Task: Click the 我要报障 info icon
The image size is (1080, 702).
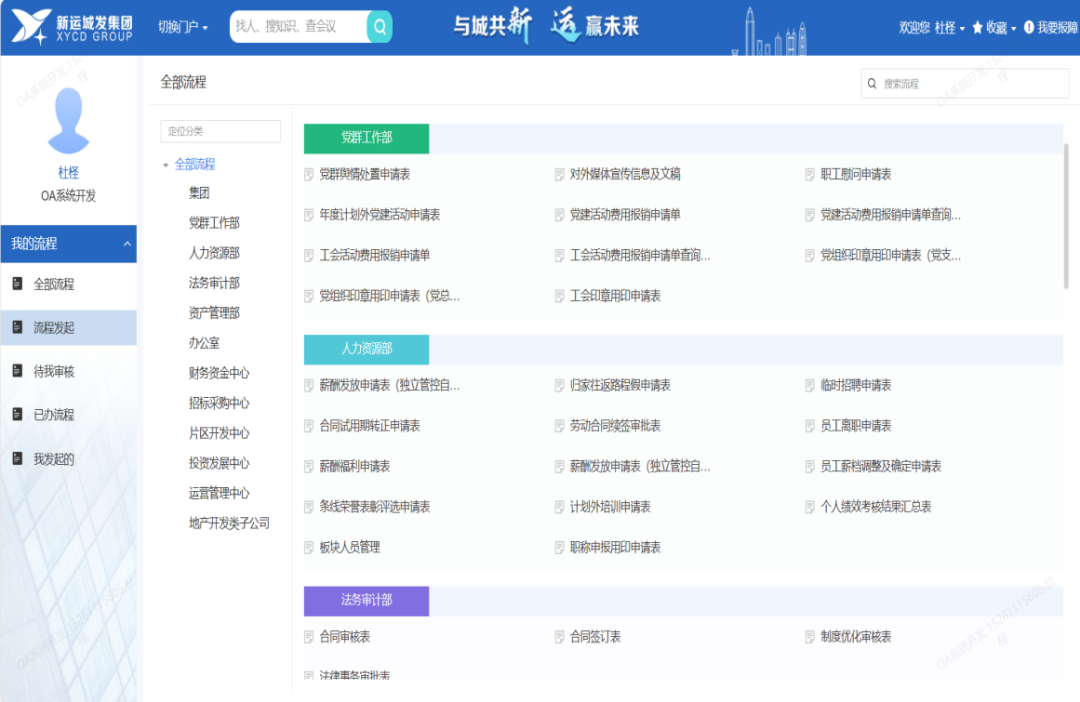Action: click(1029, 28)
